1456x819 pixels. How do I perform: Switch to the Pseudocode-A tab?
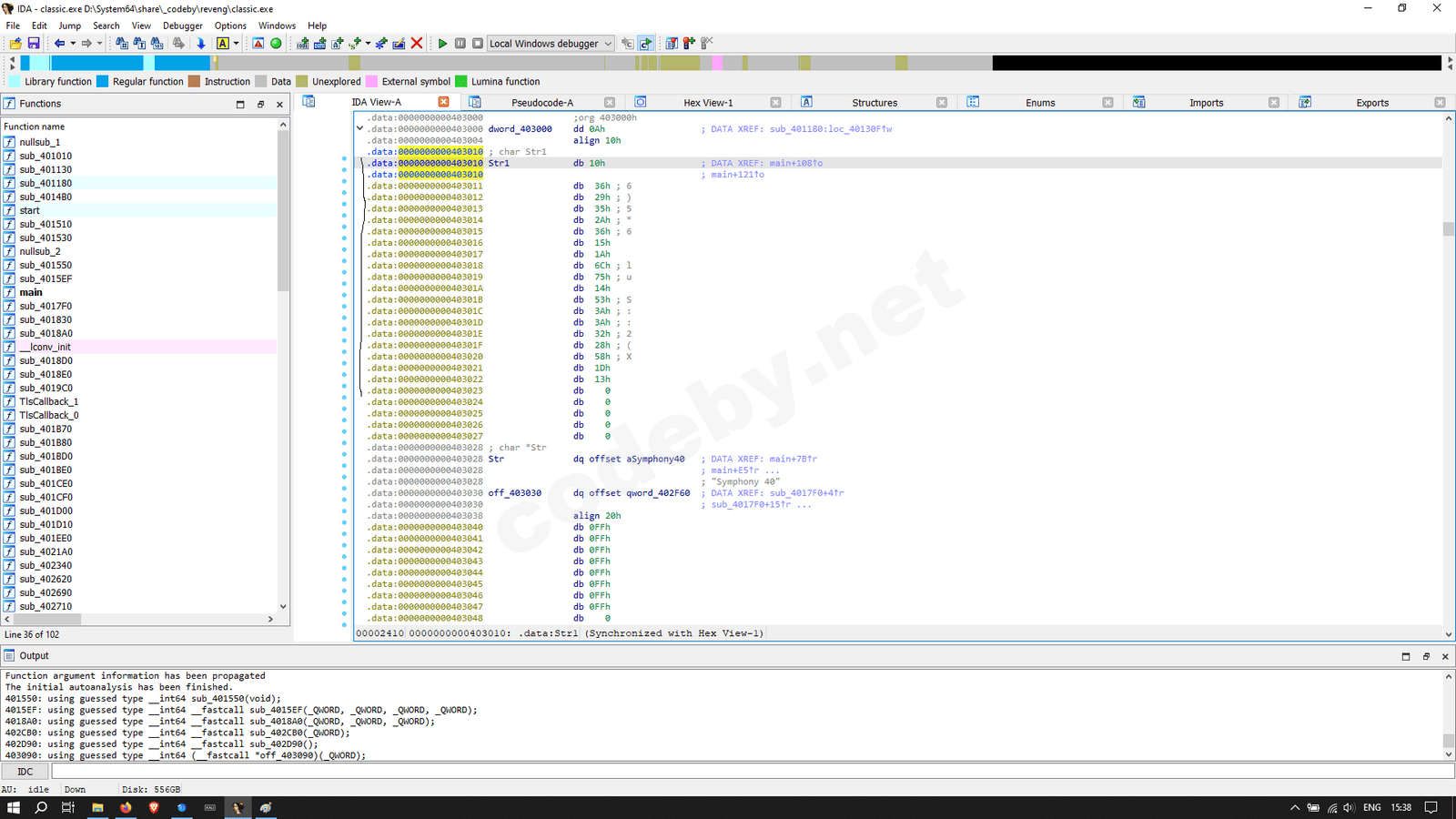coord(542,103)
